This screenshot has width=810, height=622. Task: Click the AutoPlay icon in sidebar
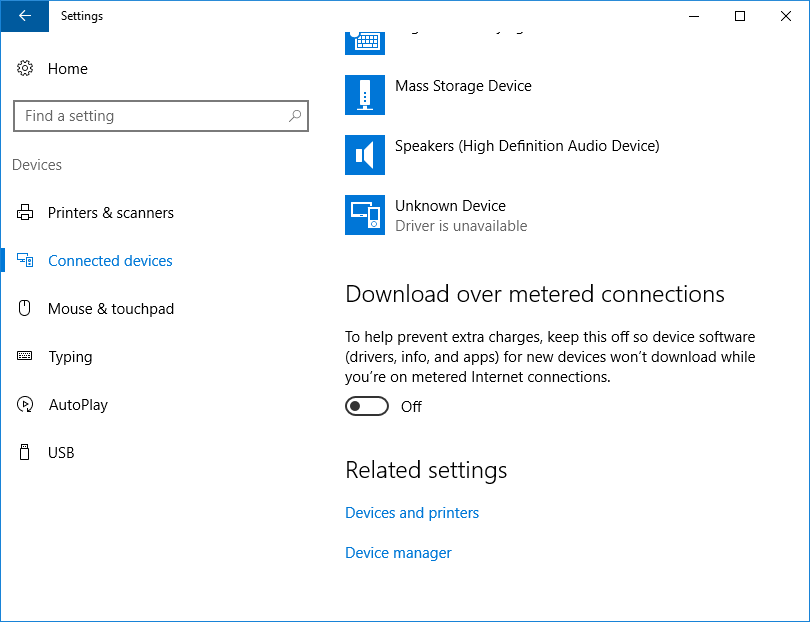pos(25,405)
